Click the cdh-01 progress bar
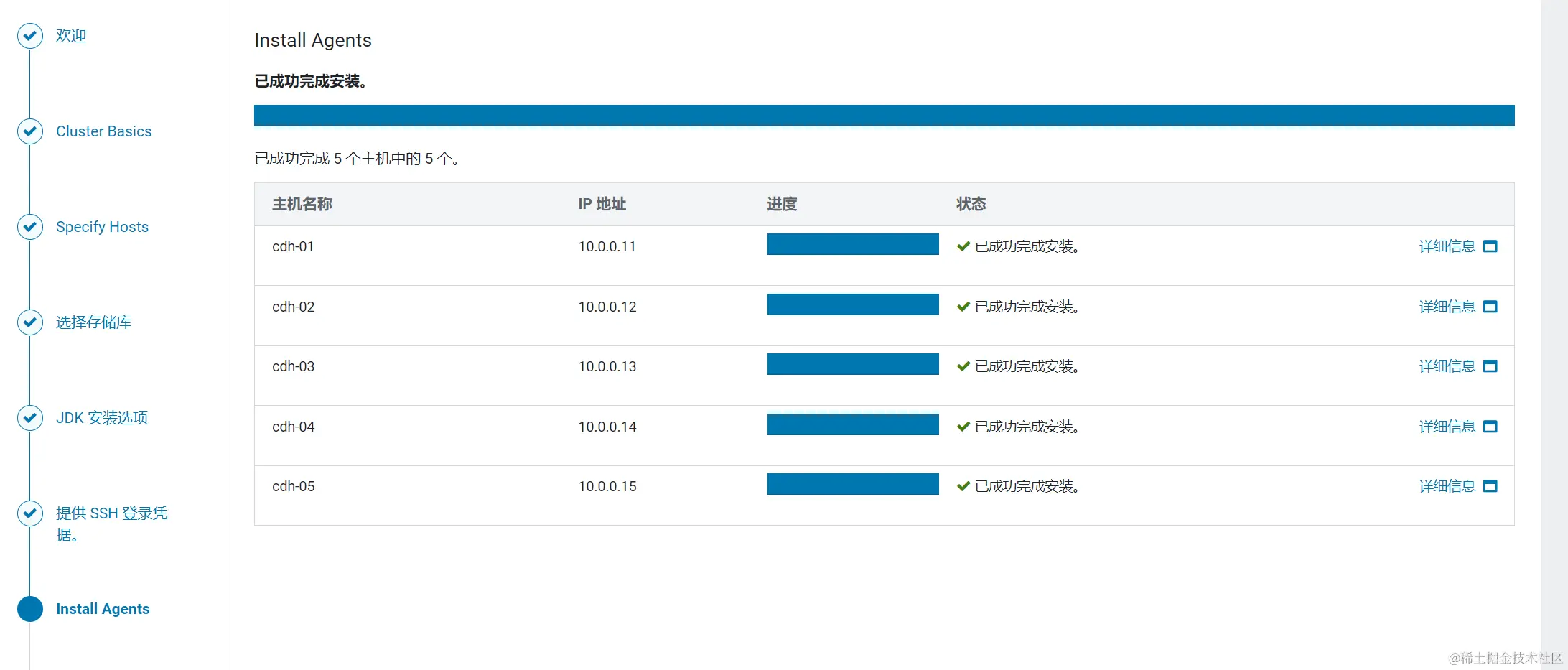 pyautogui.click(x=853, y=244)
